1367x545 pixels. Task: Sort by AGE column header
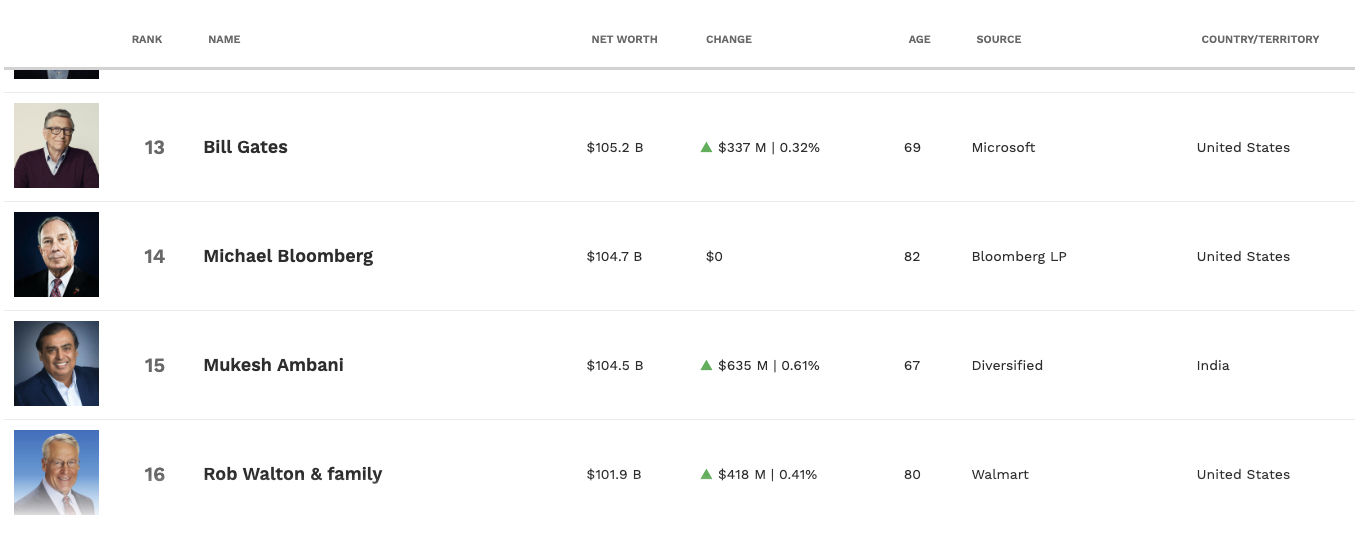pos(919,40)
